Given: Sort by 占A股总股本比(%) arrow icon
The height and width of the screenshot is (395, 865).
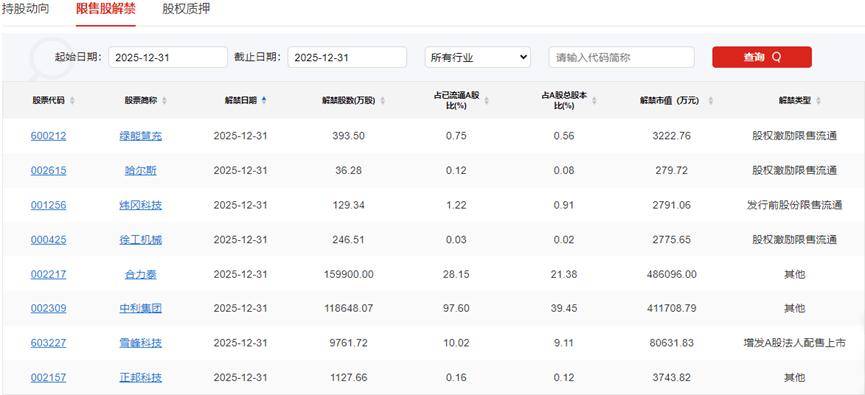Looking at the screenshot, I should [594, 100].
